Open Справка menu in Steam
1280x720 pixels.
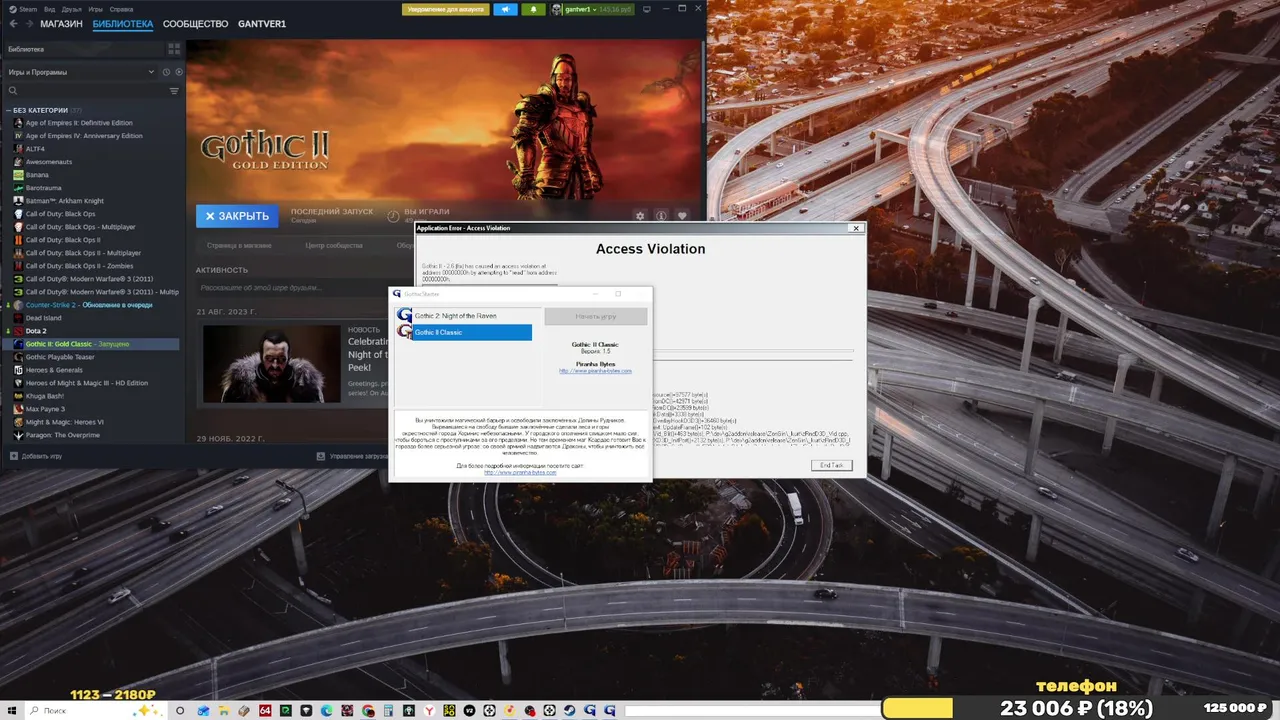pos(121,9)
